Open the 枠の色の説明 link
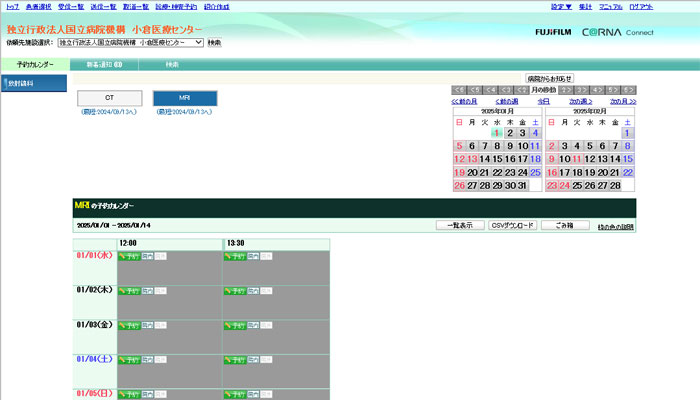This screenshot has width=700, height=400. click(616, 227)
